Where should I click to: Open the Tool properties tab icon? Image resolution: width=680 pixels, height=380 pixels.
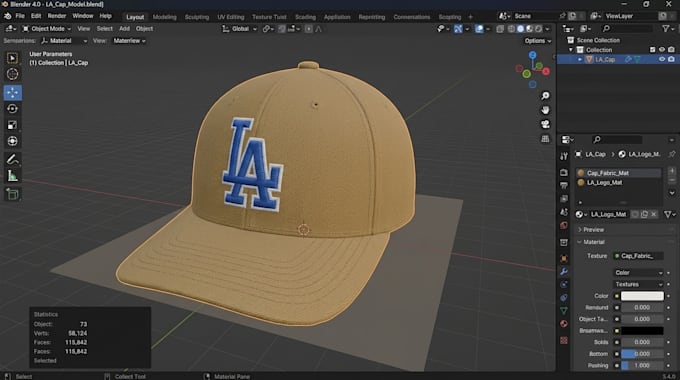(564, 157)
